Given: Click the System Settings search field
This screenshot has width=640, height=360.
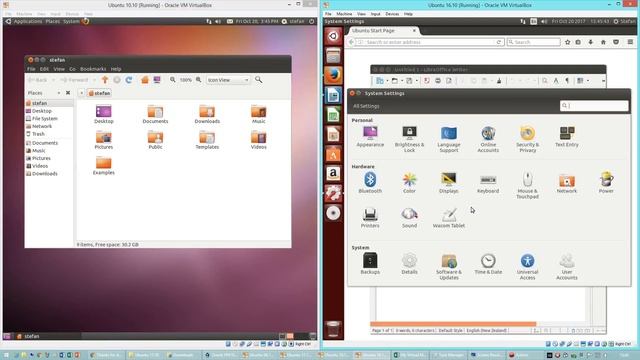Looking at the screenshot, I should click(594, 106).
